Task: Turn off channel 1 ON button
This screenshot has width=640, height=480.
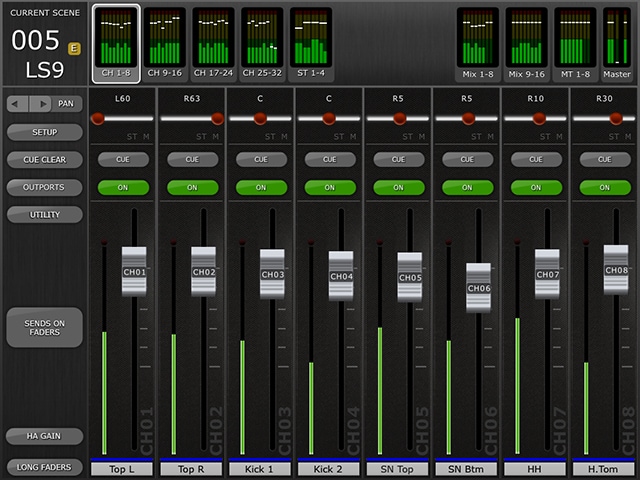Action: pyautogui.click(x=123, y=187)
